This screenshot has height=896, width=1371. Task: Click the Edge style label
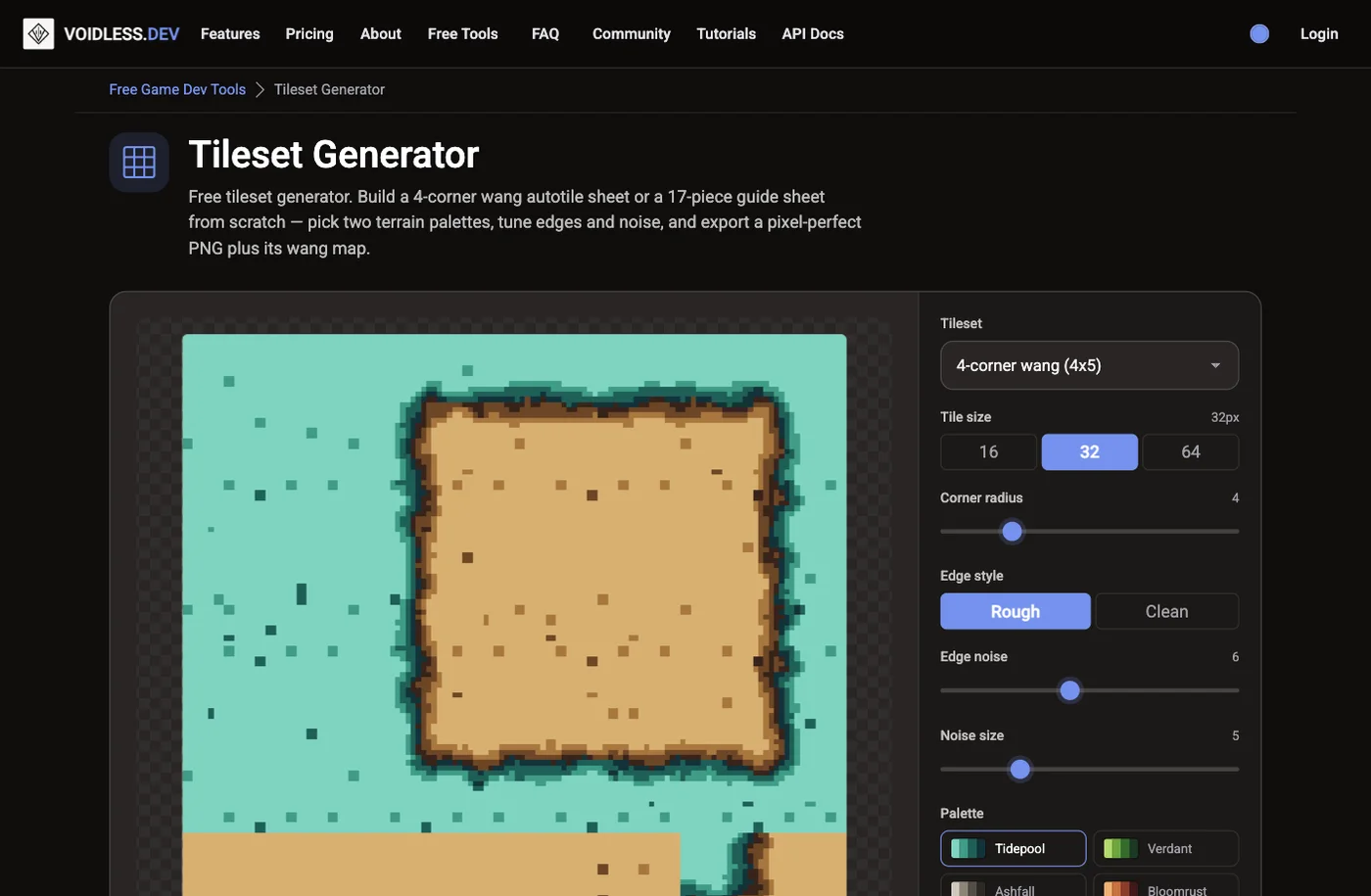pos(971,576)
